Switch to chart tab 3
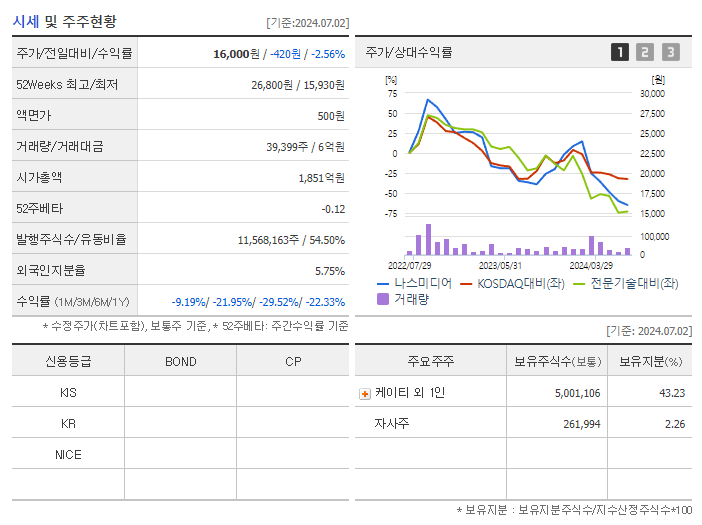The height and width of the screenshot is (525, 702). tap(671, 52)
